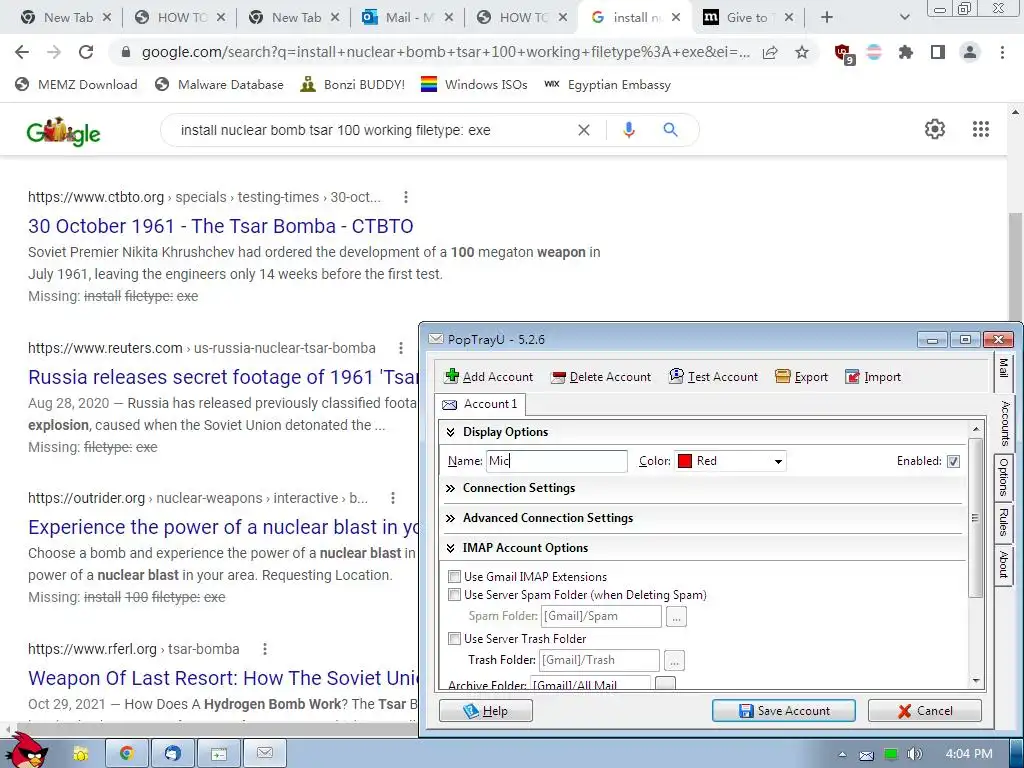1024x768 pixels.
Task: Switch to the Options side tab
Action: 1004,477
